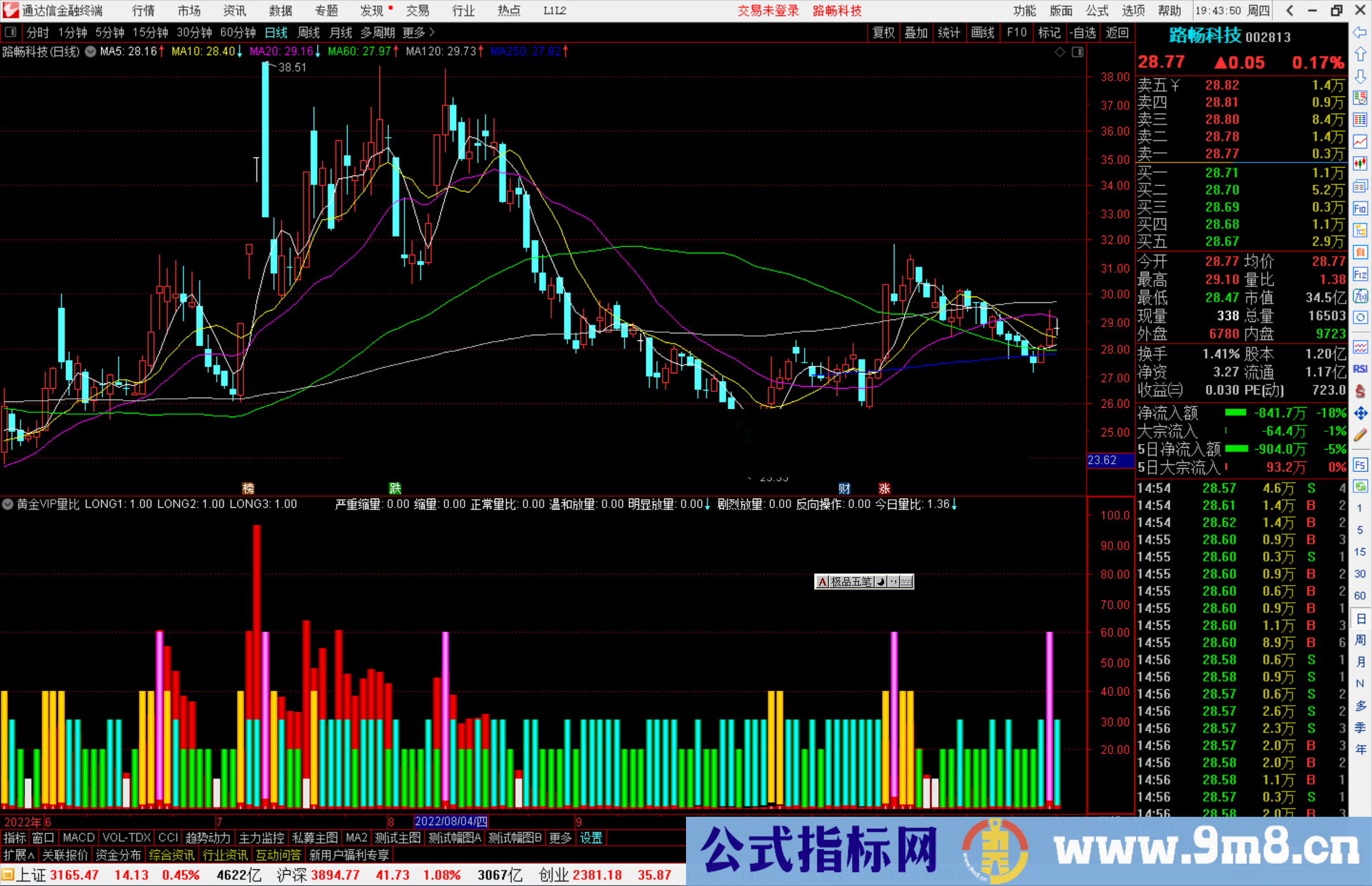Open the 复权 adjustment dropdown

coord(884,32)
